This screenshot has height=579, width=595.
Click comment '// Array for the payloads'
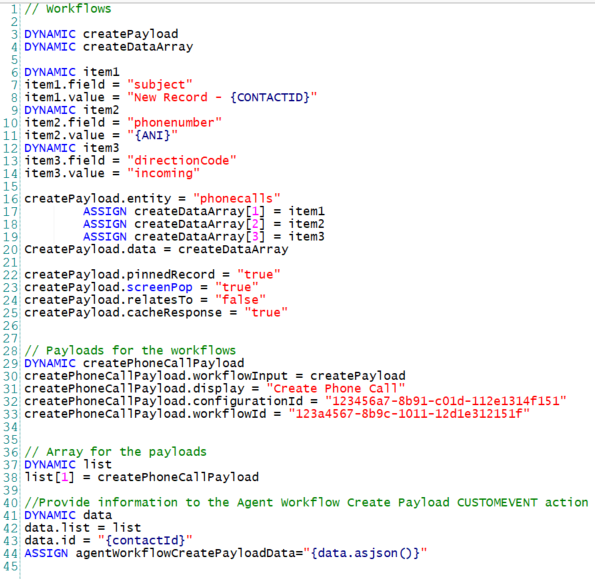pos(115,452)
